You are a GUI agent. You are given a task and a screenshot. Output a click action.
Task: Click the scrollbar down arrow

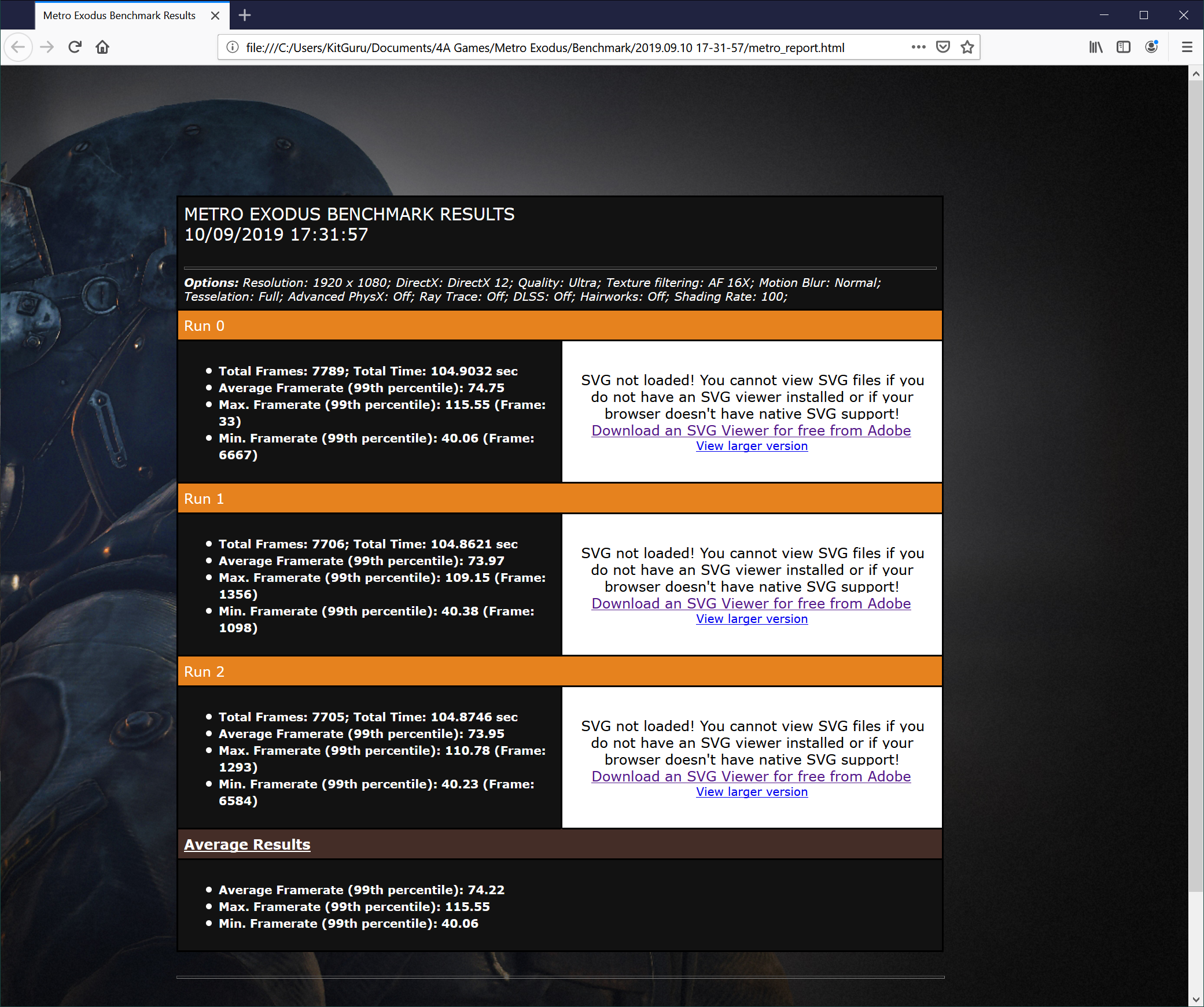pyautogui.click(x=1196, y=999)
